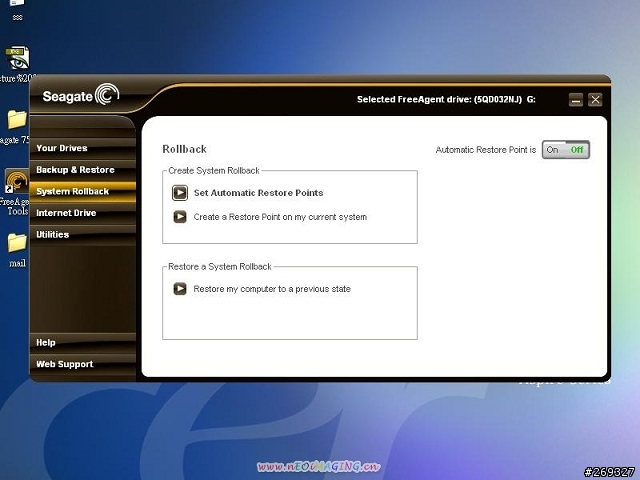Screen dimensions: 640x480
Task: Click arrow icon beside Create a Restore Point
Action: click(180, 217)
